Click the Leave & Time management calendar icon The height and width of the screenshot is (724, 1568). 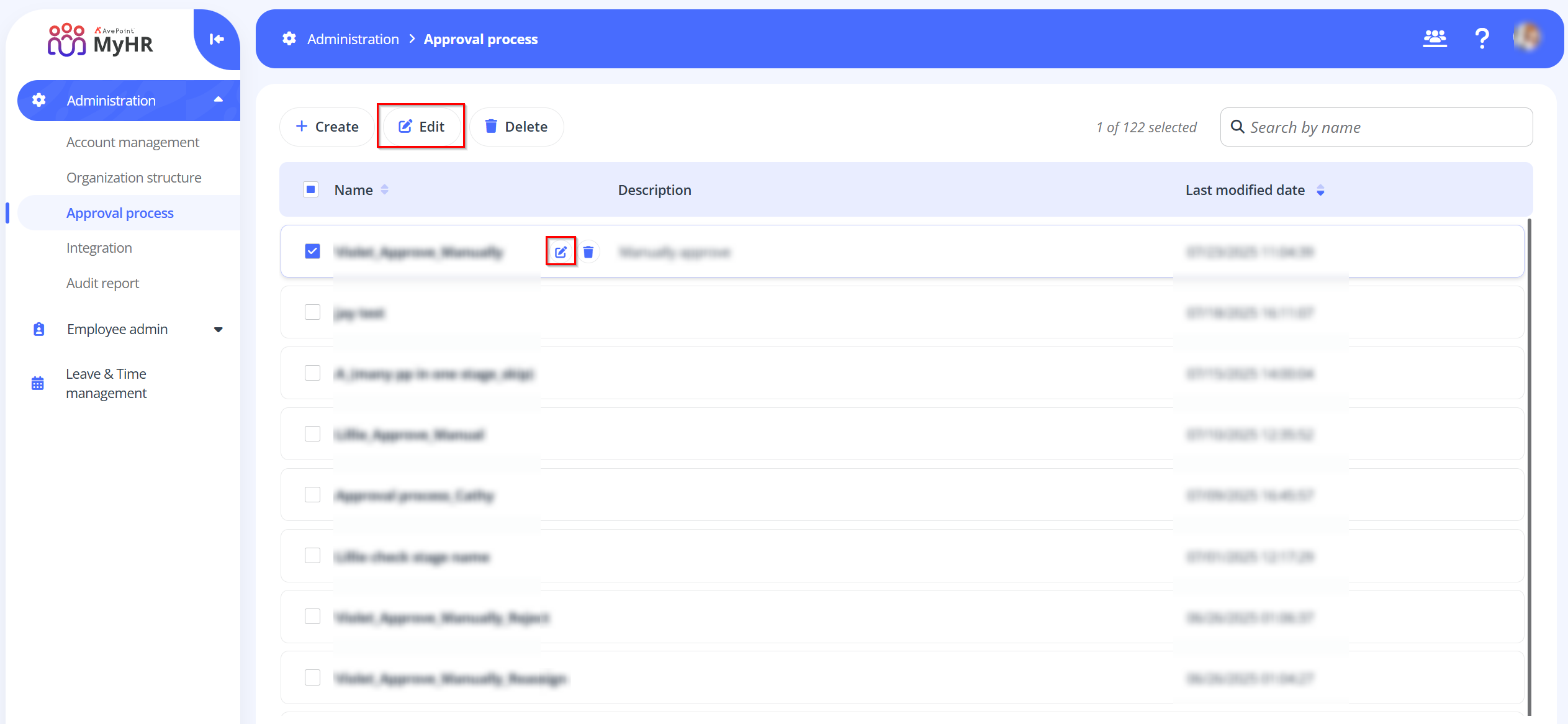pos(38,383)
